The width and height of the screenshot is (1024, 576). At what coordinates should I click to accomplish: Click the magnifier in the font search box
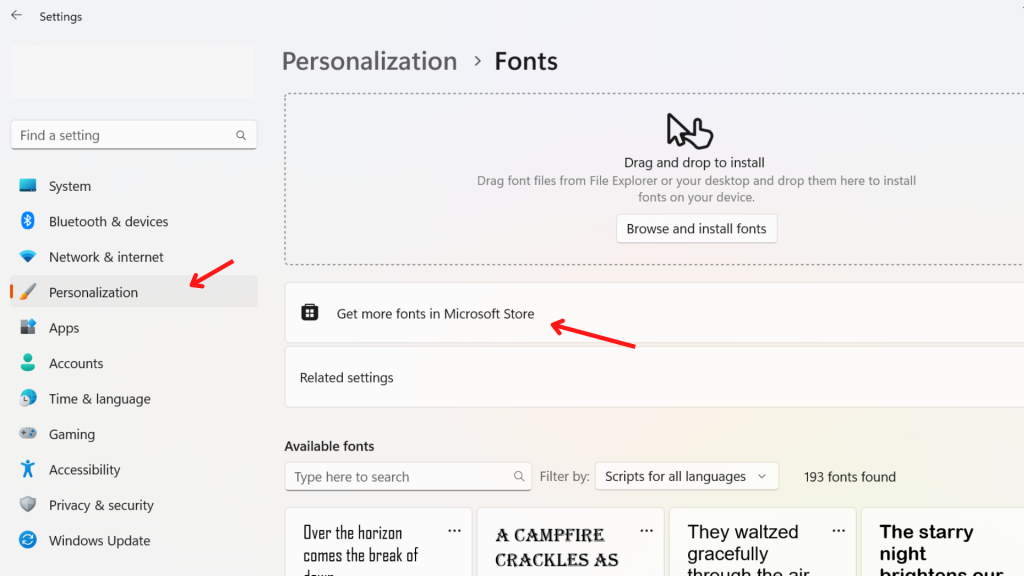[x=519, y=477]
